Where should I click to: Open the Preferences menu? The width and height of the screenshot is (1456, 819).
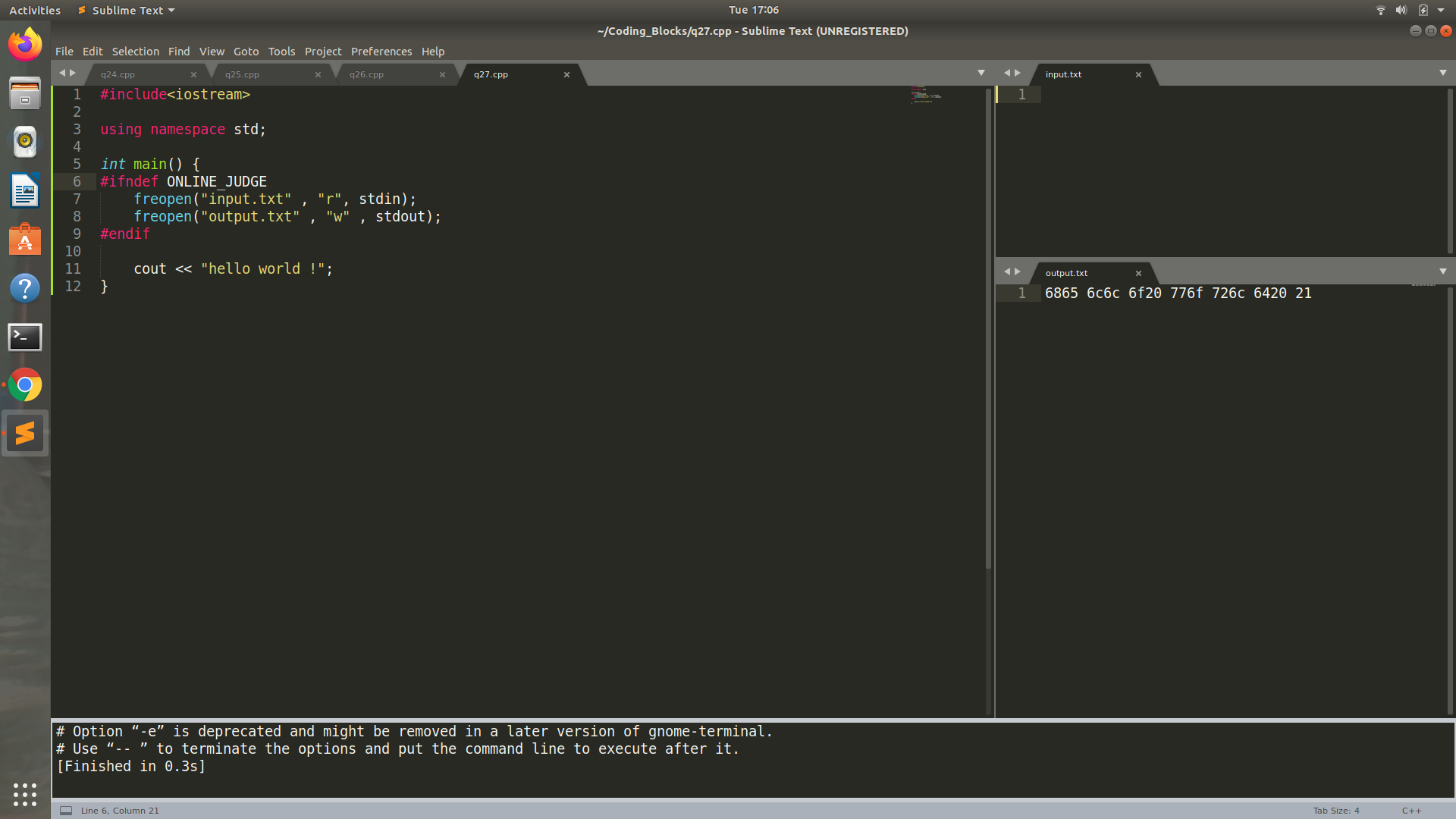coord(381,52)
